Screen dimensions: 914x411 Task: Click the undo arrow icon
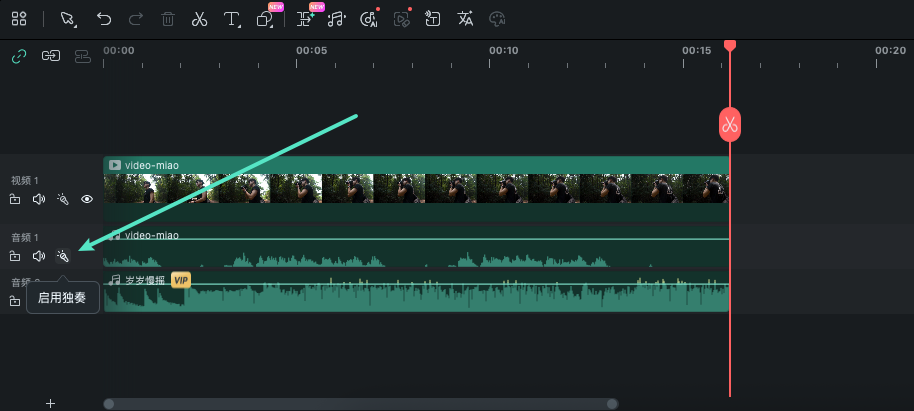tap(104, 19)
